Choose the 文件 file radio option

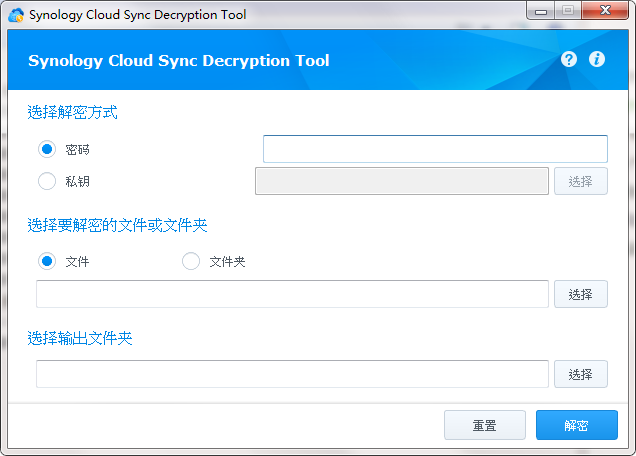pyautogui.click(x=47, y=261)
